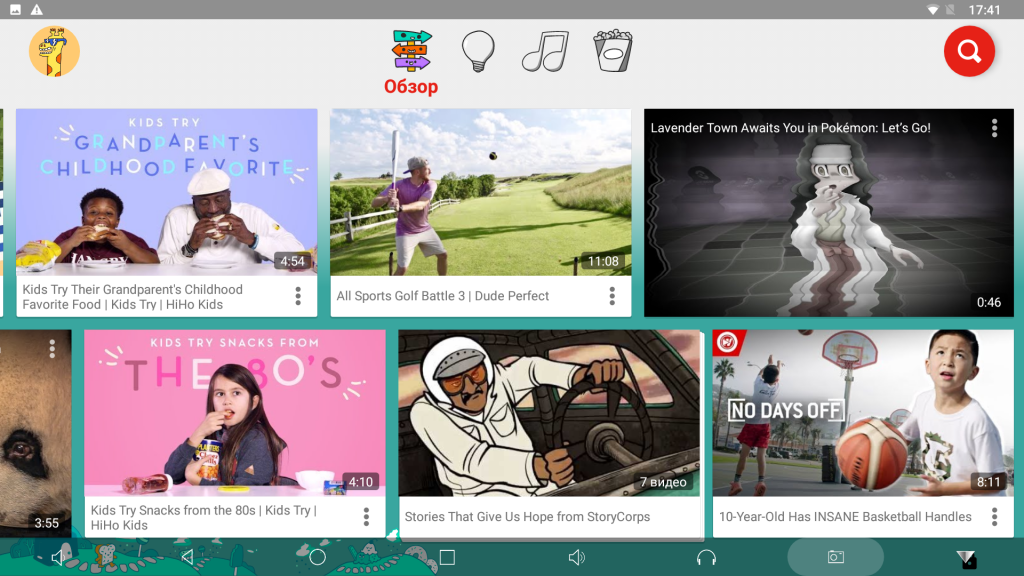This screenshot has width=1024, height=576.
Task: Switch to the lightbulb learning category
Action: pyautogui.click(x=478, y=51)
